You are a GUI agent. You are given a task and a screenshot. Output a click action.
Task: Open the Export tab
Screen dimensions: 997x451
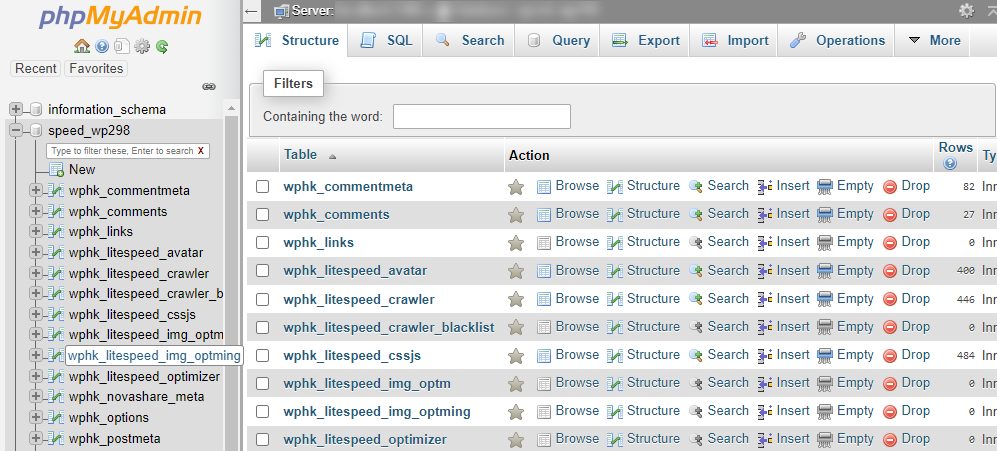pyautogui.click(x=646, y=41)
